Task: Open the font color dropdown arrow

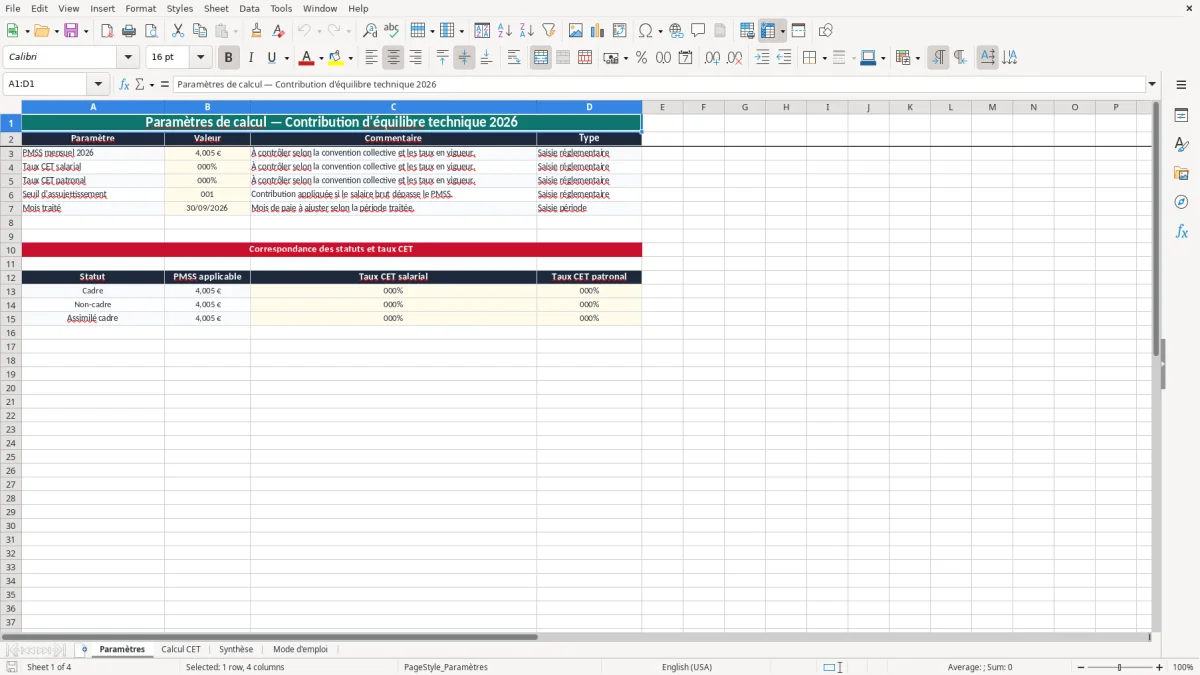Action: (321, 58)
